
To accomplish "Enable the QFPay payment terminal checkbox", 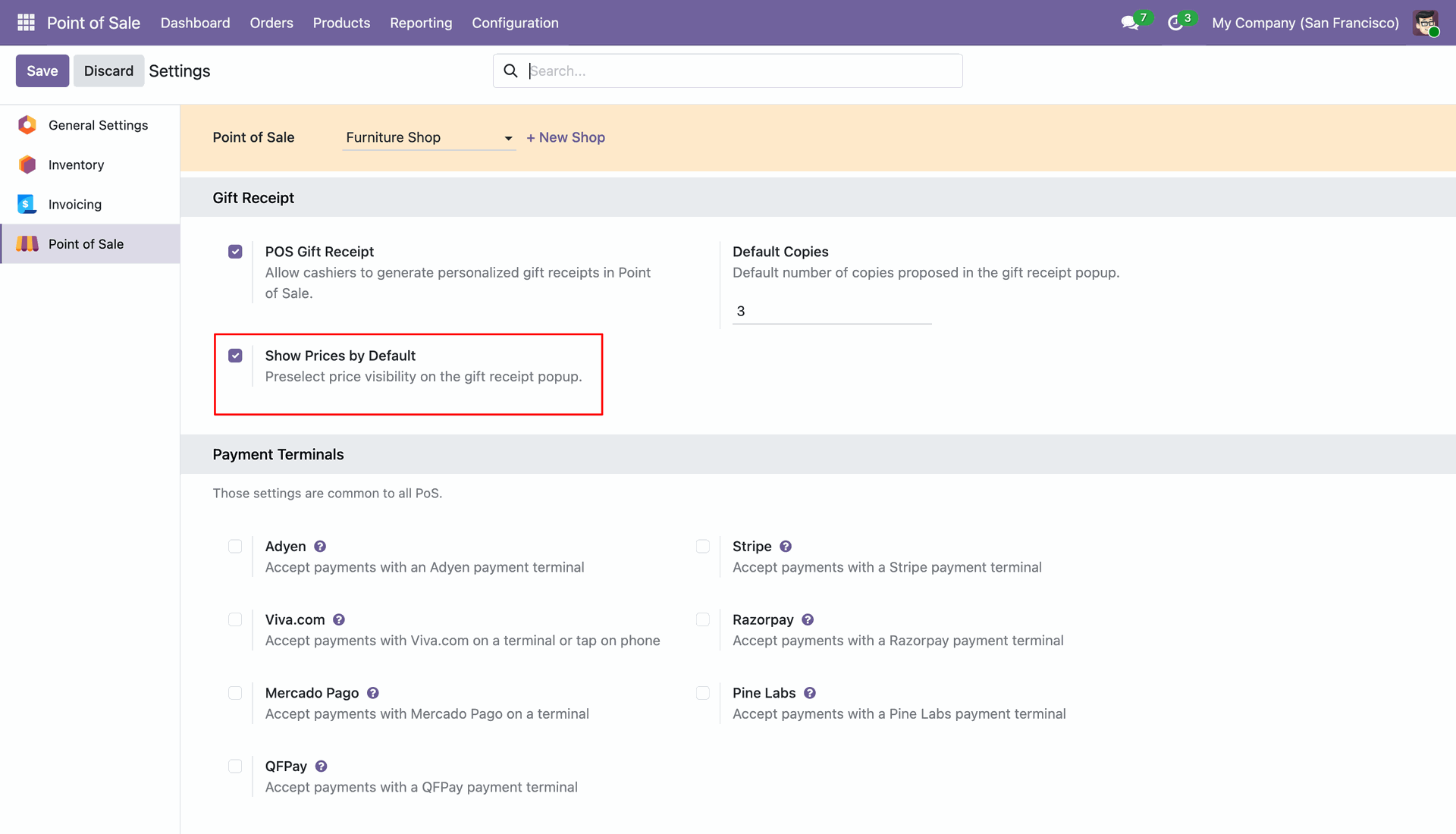I will click(235, 767).
